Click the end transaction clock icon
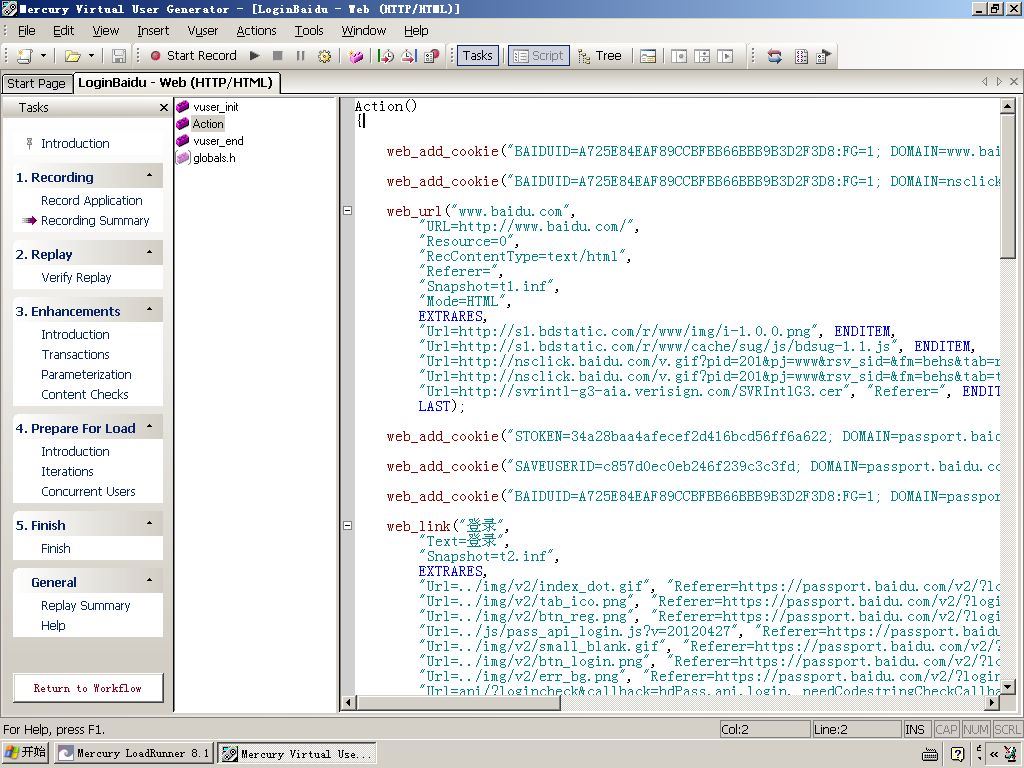The width and height of the screenshot is (1024, 768). pyautogui.click(x=409, y=56)
